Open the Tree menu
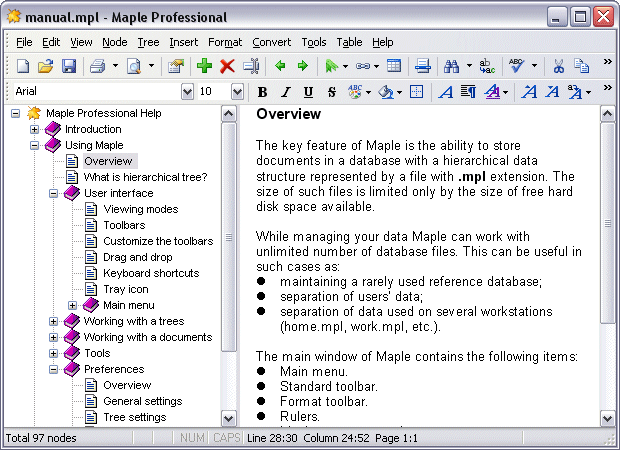 pyautogui.click(x=148, y=42)
